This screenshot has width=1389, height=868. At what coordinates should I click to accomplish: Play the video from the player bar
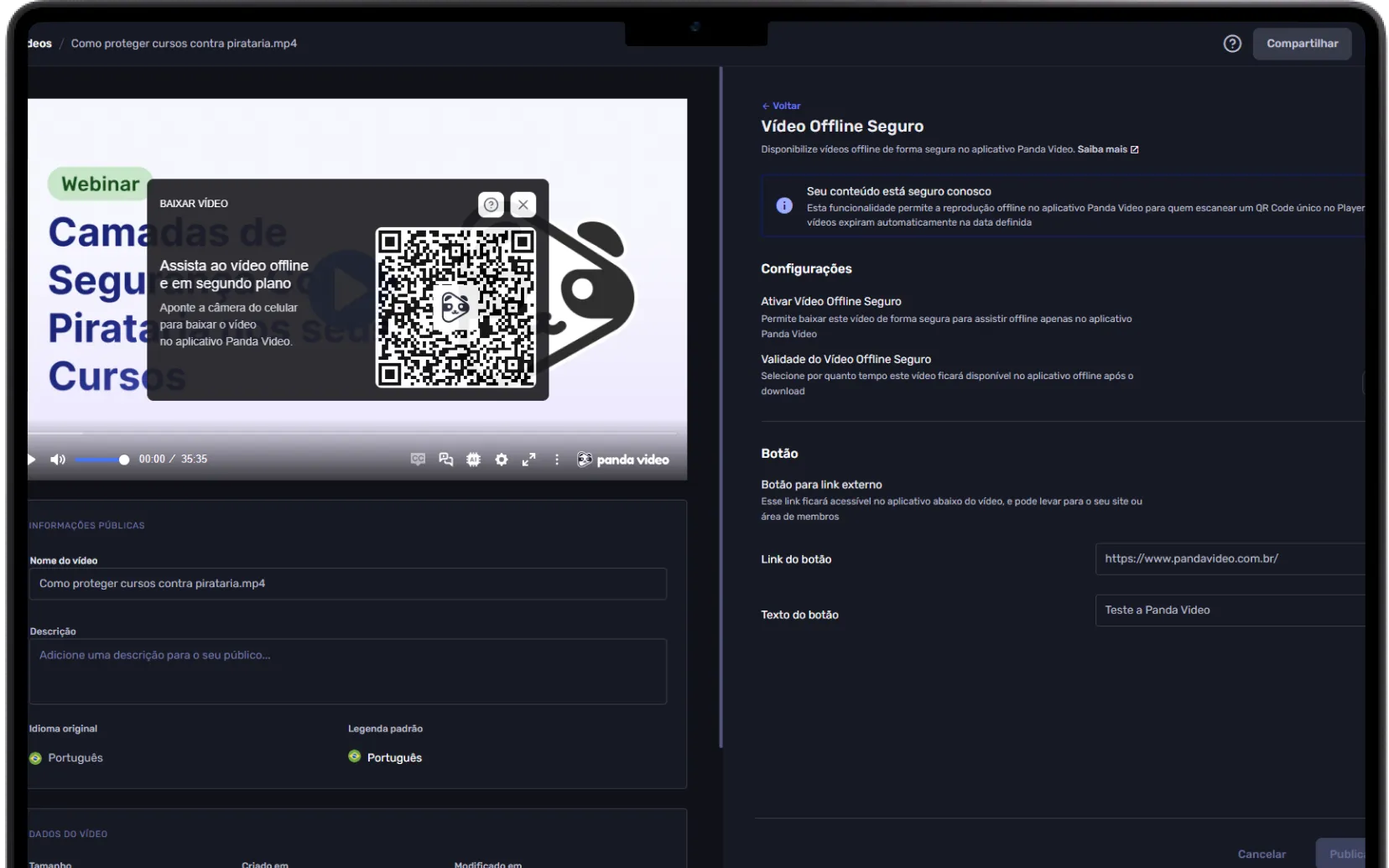32,460
